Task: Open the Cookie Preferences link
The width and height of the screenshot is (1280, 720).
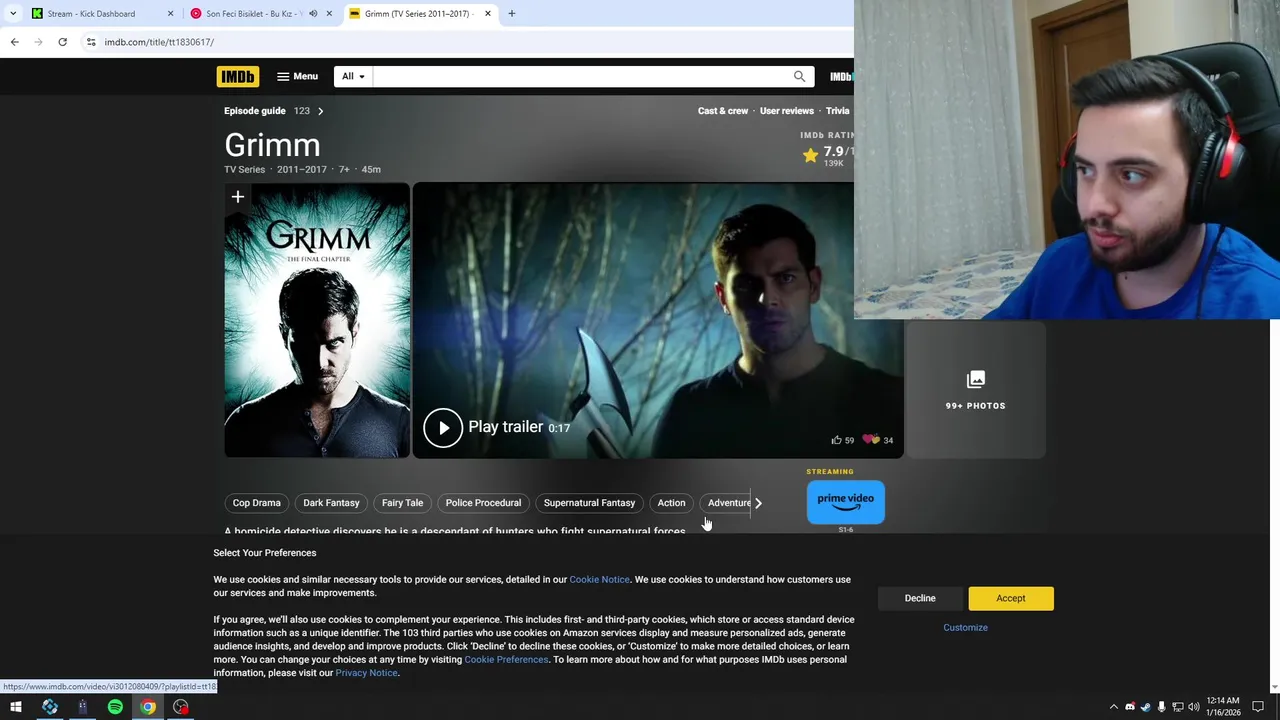Action: (x=506, y=660)
